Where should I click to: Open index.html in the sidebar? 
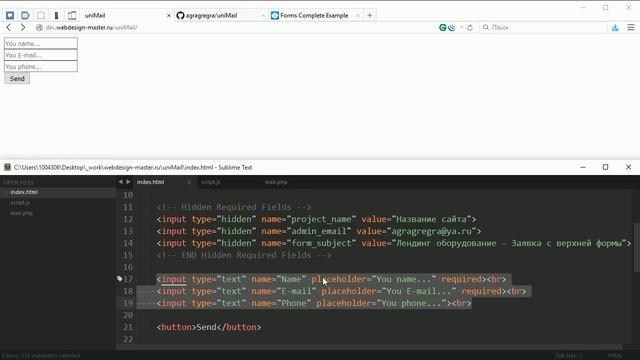pos(24,192)
